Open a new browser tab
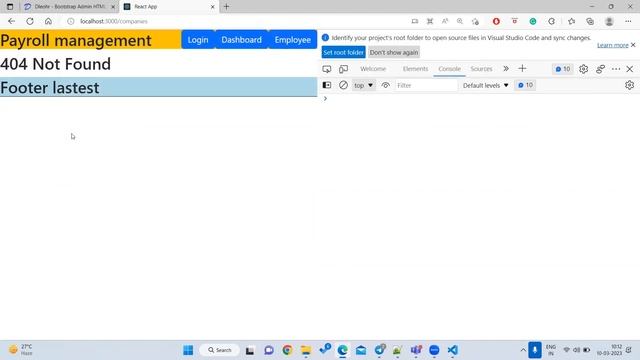The image size is (640, 360). (227, 7)
